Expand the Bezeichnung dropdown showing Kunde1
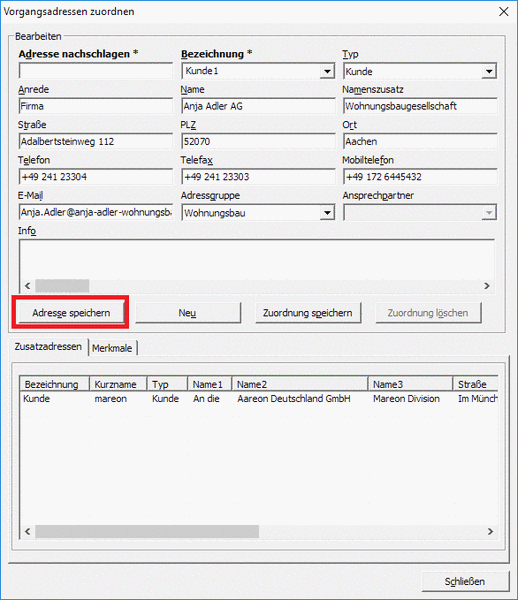Screen dimensions: 518x600 [327, 71]
